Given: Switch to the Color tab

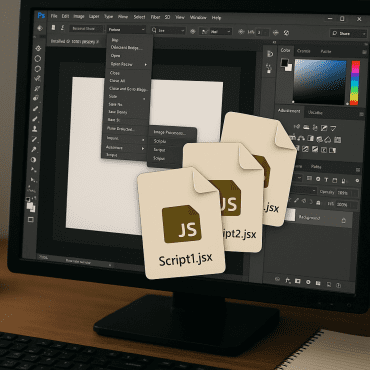Looking at the screenshot, I should tap(285, 50).
